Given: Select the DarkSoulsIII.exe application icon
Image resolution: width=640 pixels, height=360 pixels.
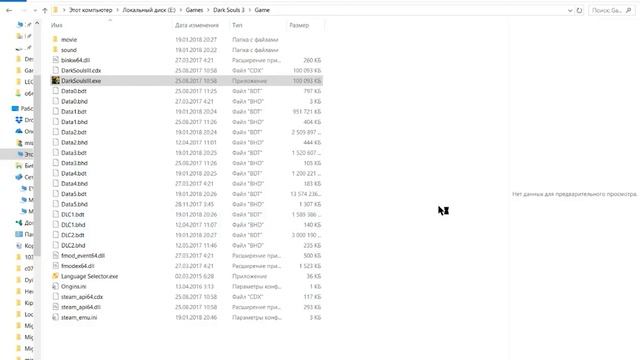Looking at the screenshot, I should (56, 81).
